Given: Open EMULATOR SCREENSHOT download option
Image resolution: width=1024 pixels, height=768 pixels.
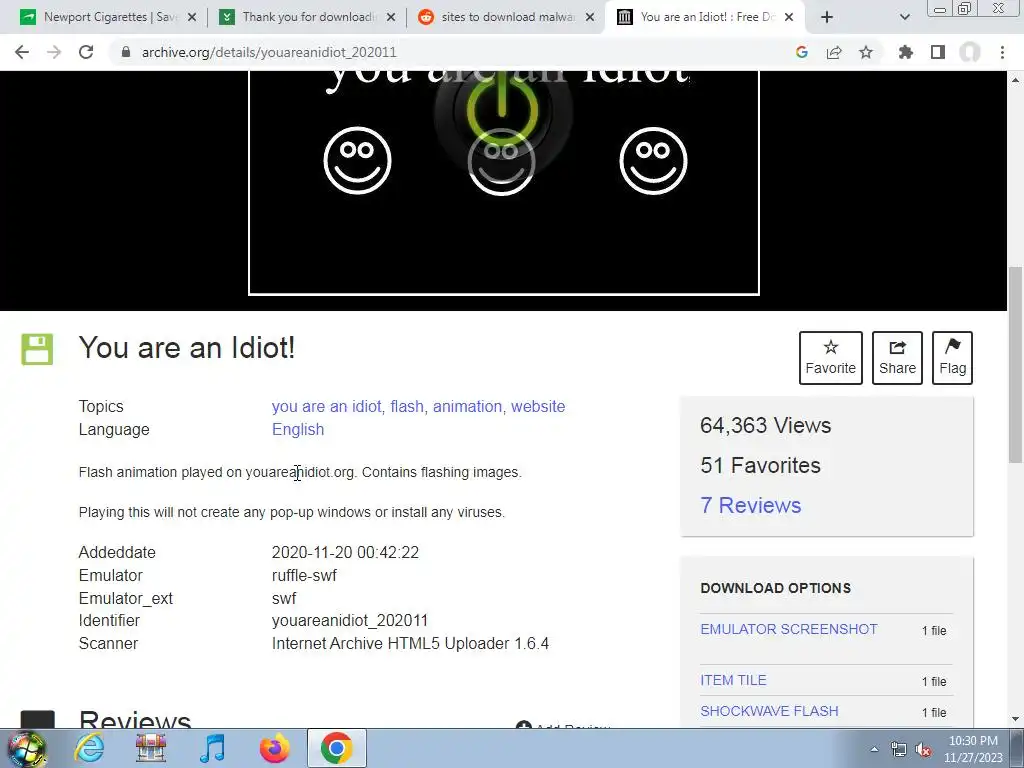Looking at the screenshot, I should [x=788, y=629].
